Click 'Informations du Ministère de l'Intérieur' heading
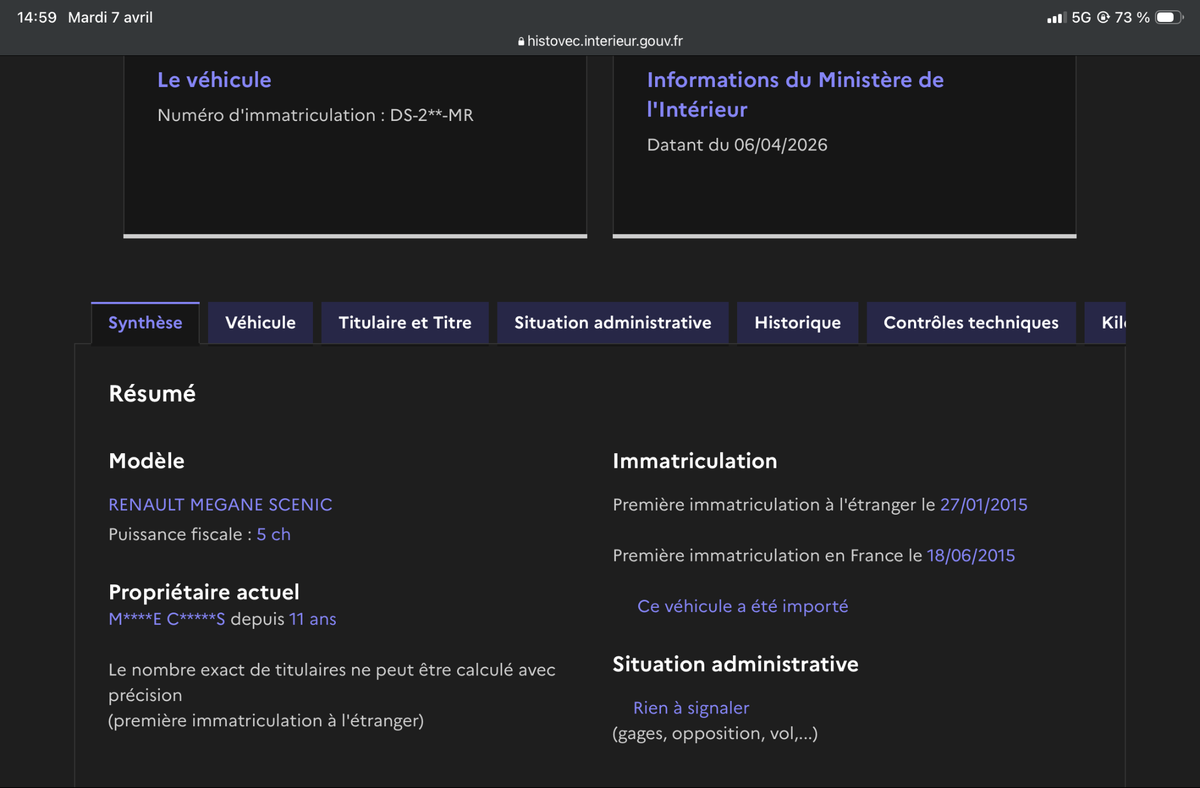 [x=795, y=94]
